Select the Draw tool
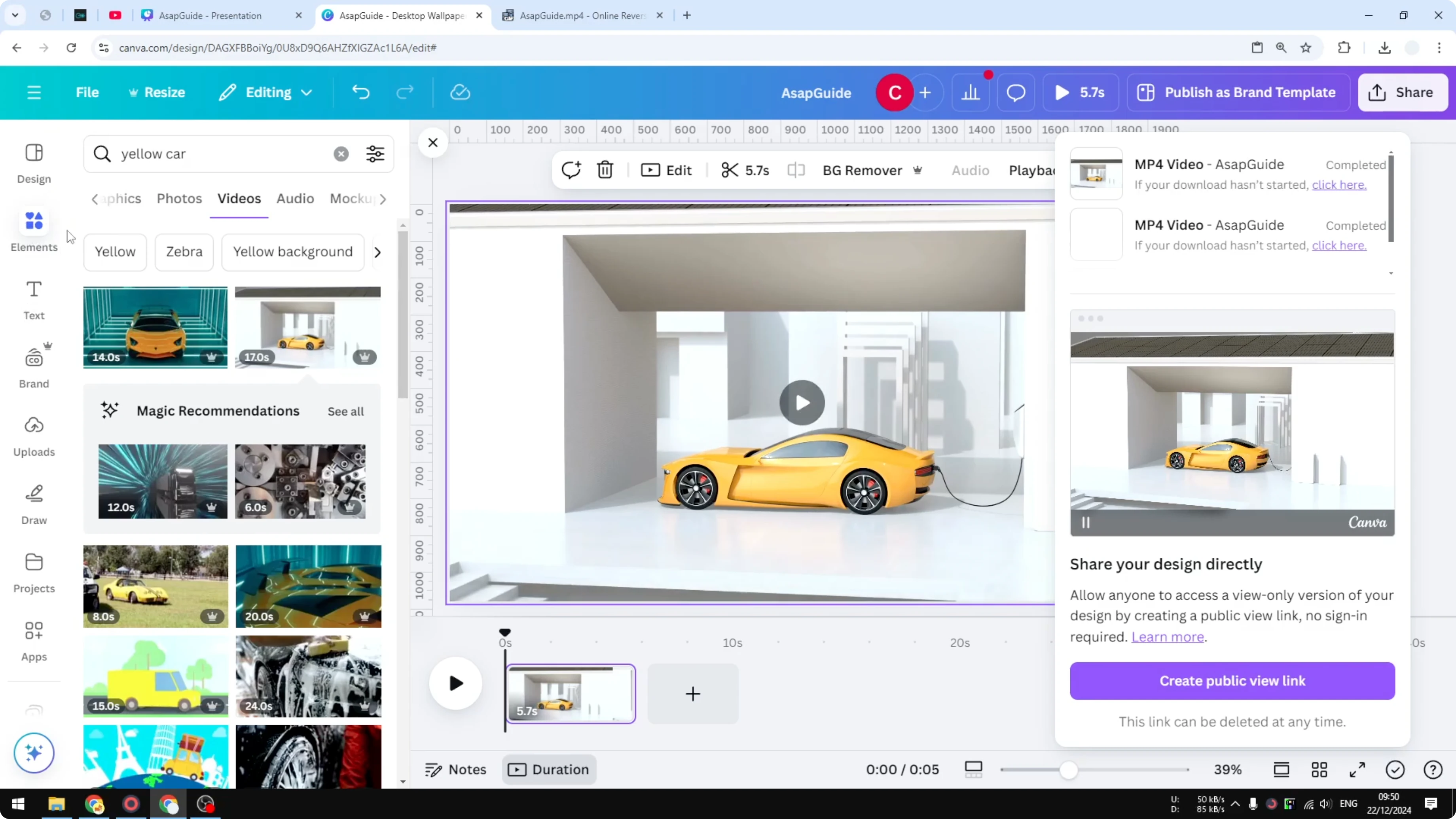Viewport: 1456px width, 819px height. tap(33, 503)
